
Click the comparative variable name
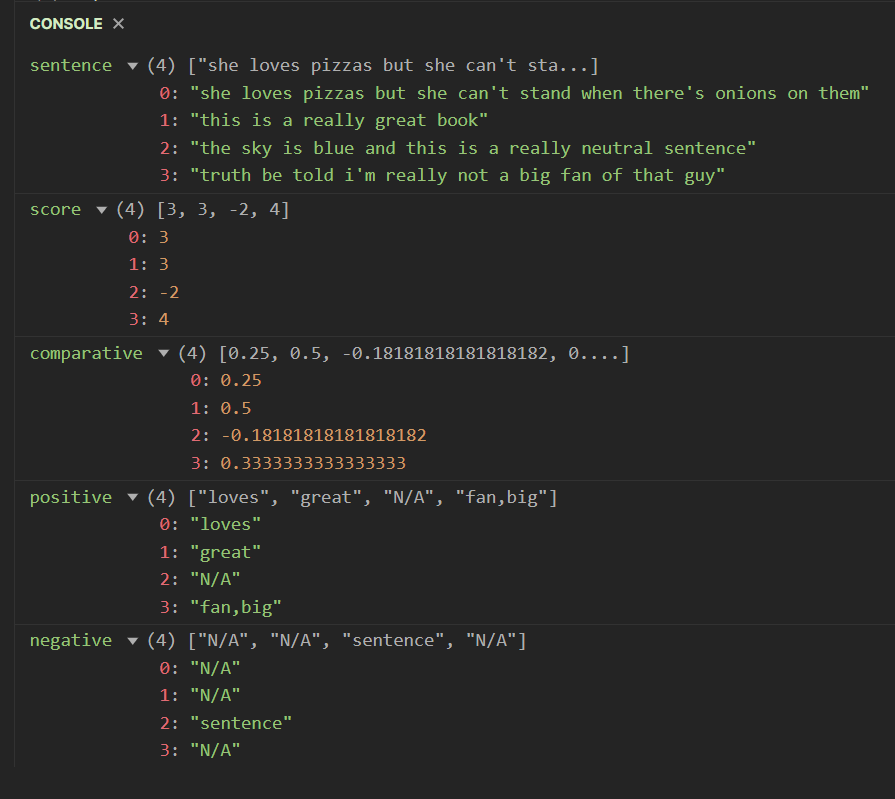coord(86,353)
